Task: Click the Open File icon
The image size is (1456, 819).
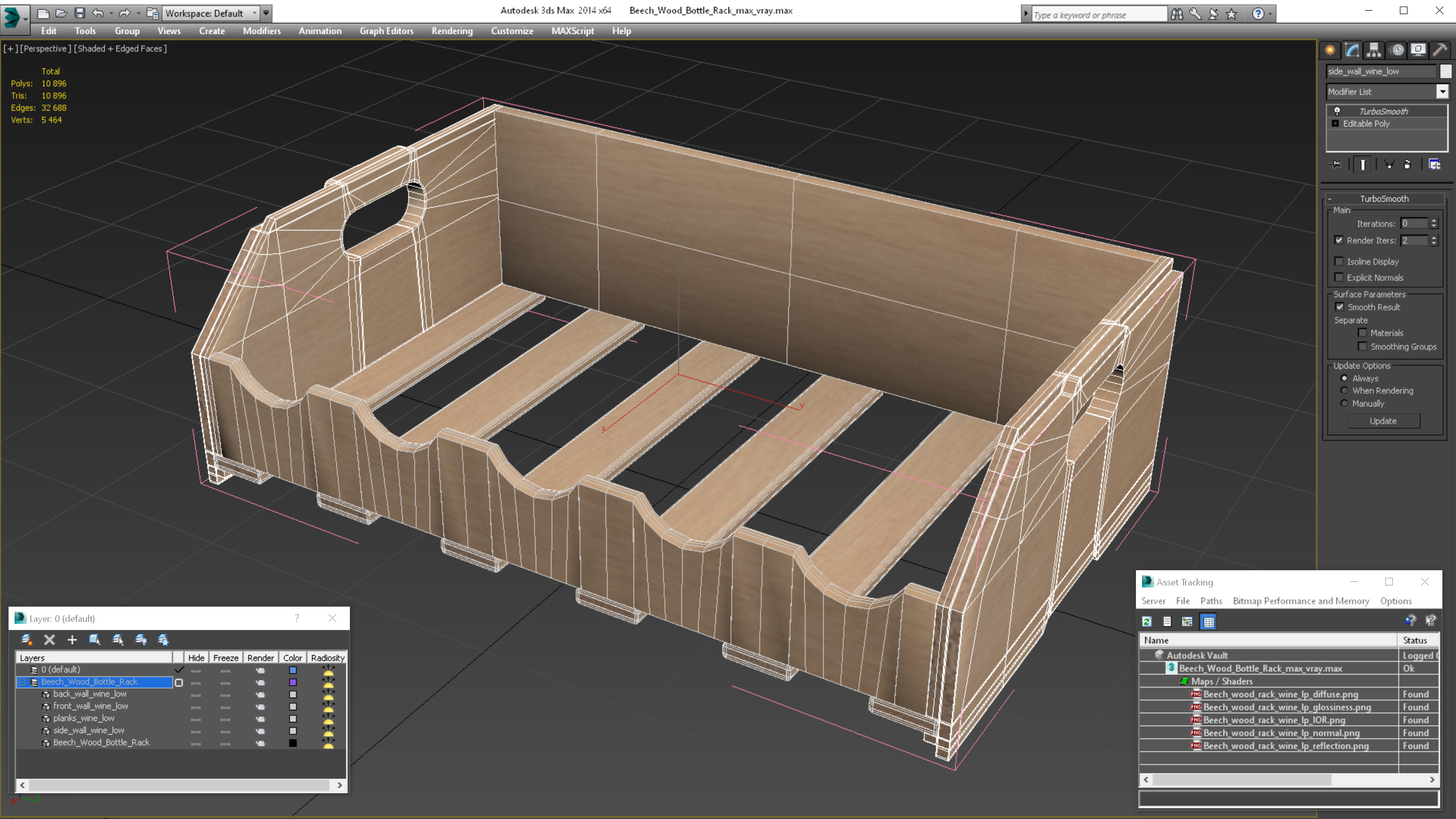Action: (61, 13)
